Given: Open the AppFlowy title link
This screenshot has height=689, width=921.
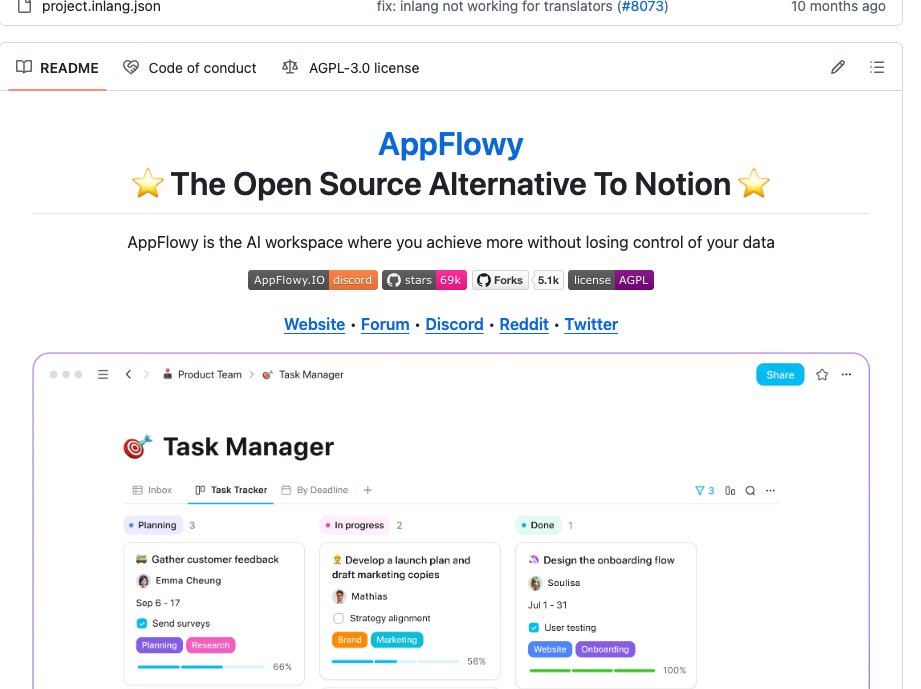Looking at the screenshot, I should (x=451, y=144).
